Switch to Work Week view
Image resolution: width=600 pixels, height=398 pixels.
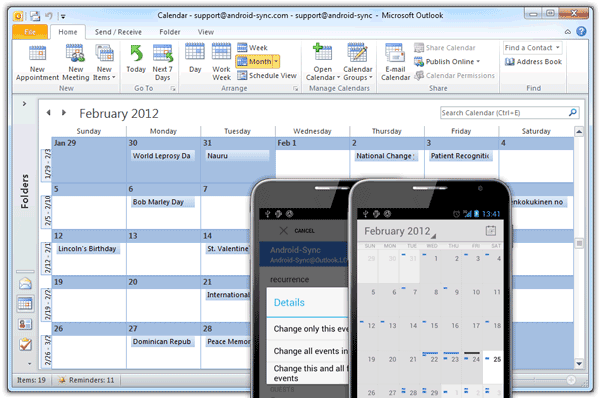click(x=221, y=62)
